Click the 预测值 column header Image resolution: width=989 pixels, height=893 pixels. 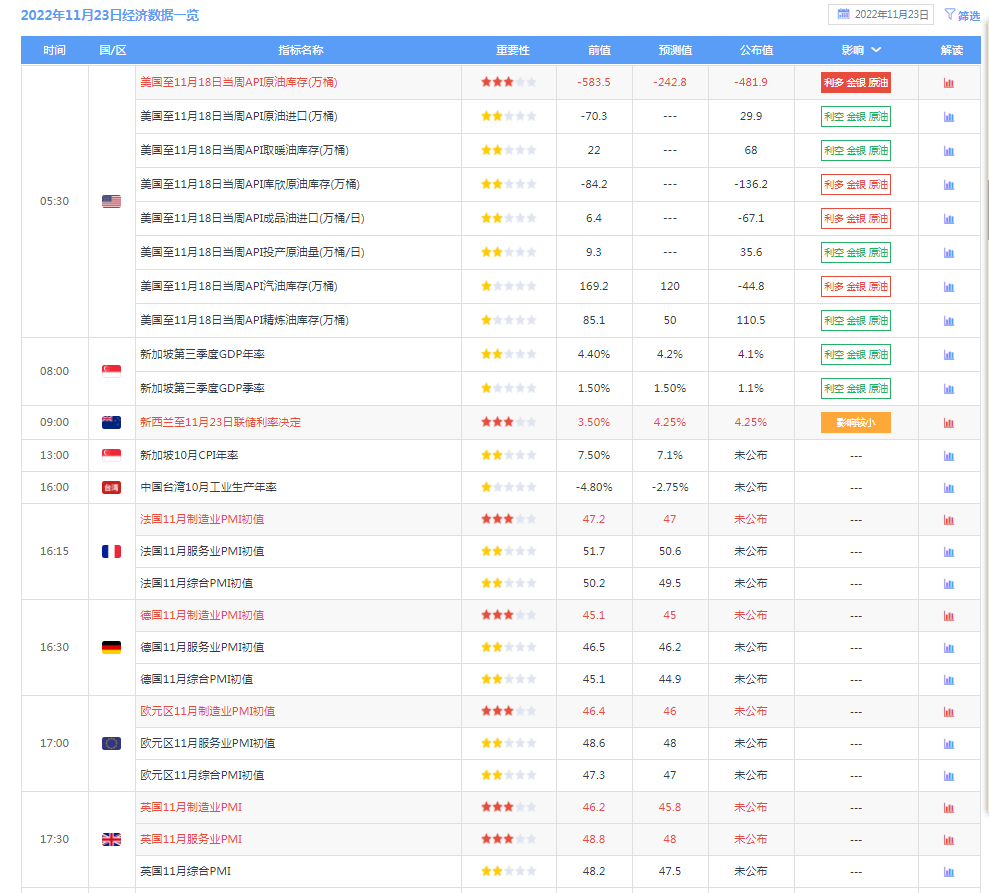point(675,50)
